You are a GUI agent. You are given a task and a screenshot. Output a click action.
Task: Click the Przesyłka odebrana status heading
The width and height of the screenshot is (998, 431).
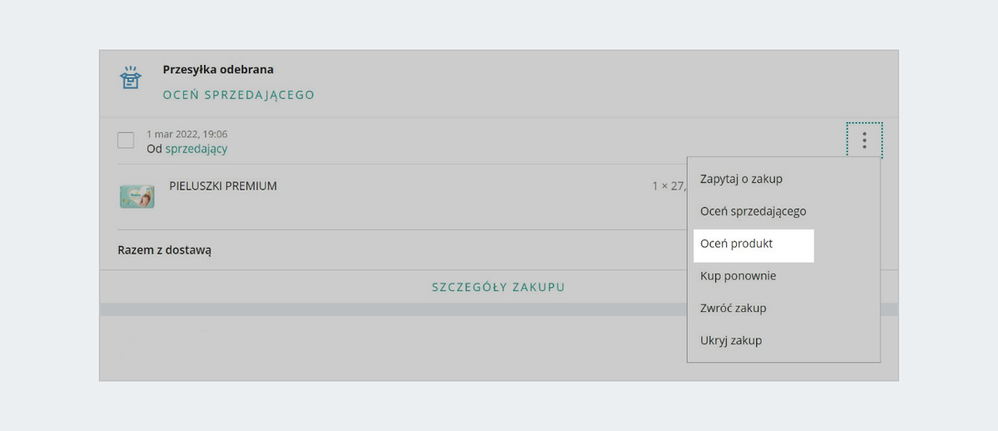coord(218,70)
